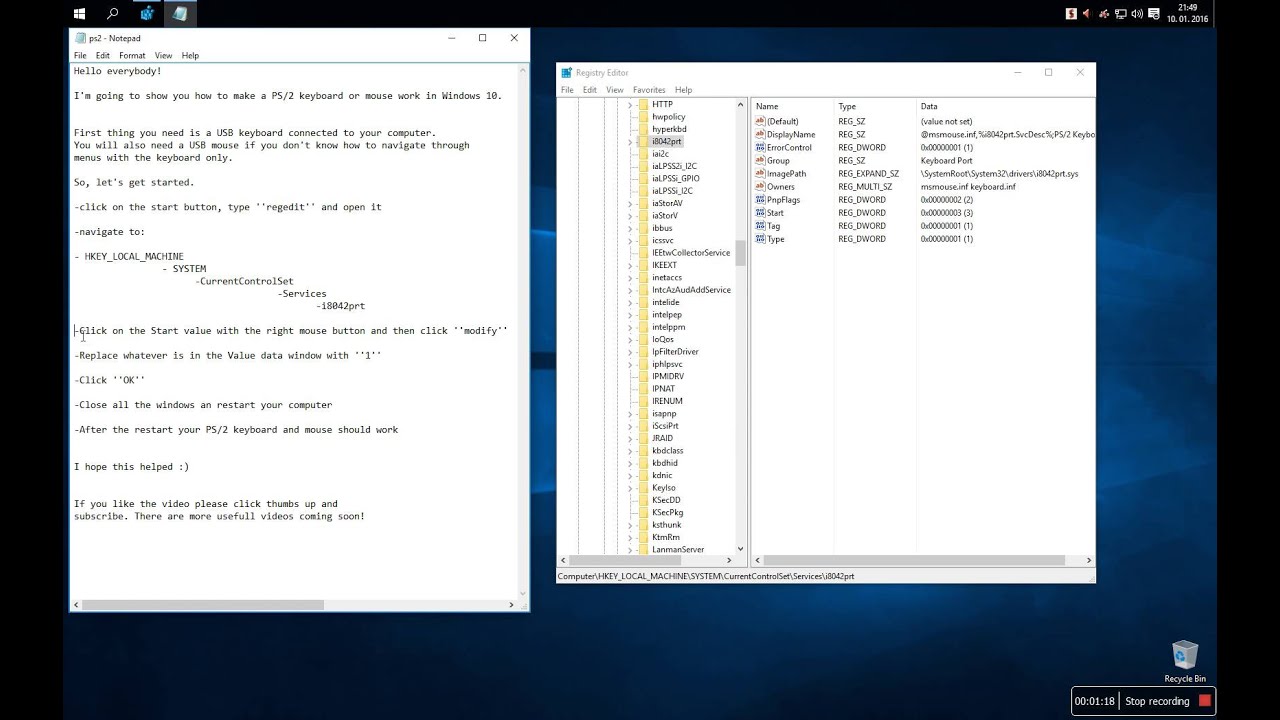Click registry tree vertical scrollbar thumb
The width and height of the screenshot is (1280, 720).
(x=740, y=253)
